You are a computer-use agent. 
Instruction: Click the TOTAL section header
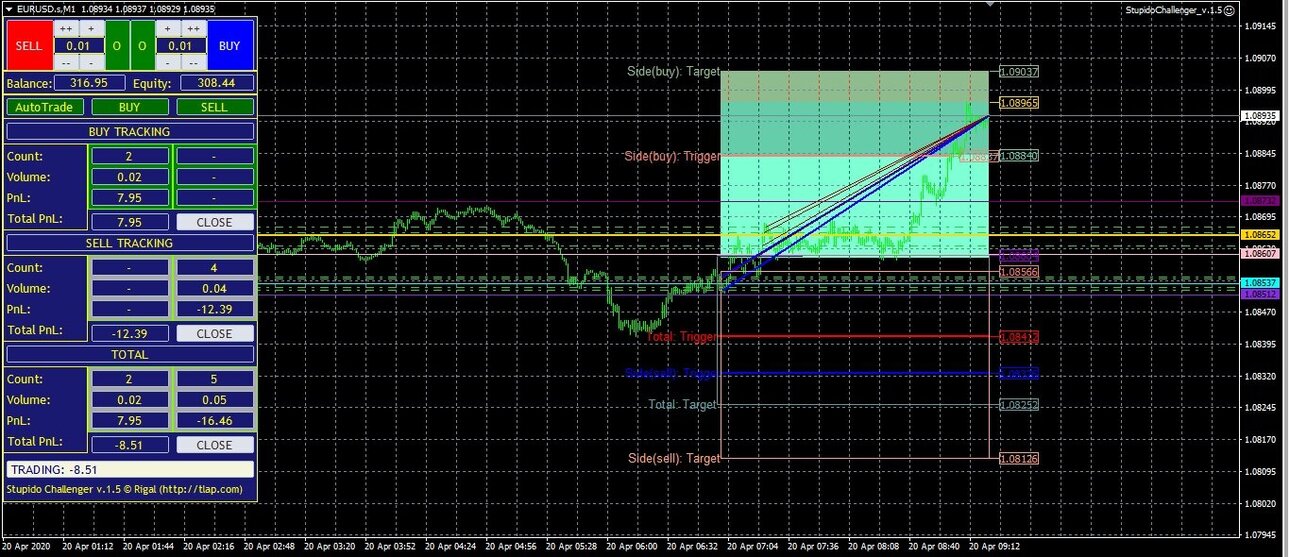(x=130, y=354)
